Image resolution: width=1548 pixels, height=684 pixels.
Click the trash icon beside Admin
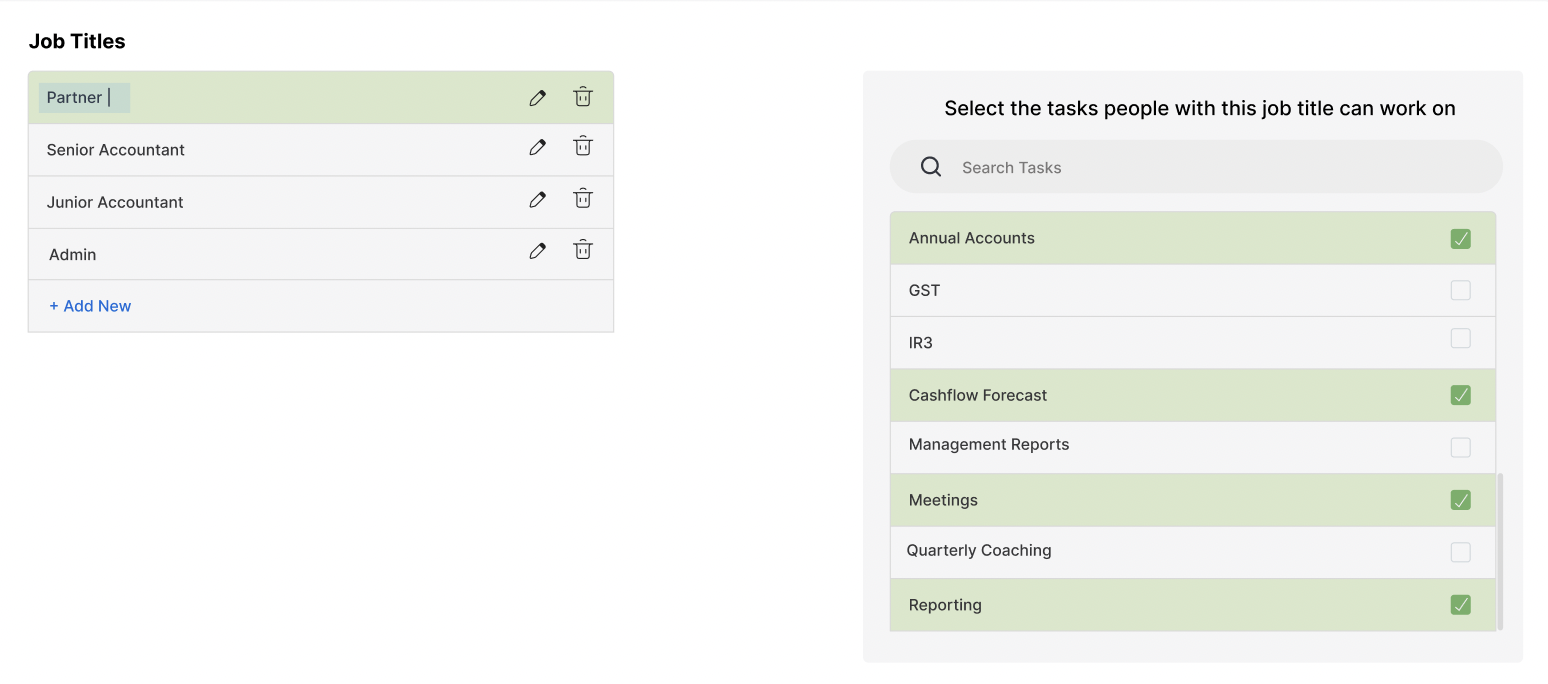pos(582,249)
